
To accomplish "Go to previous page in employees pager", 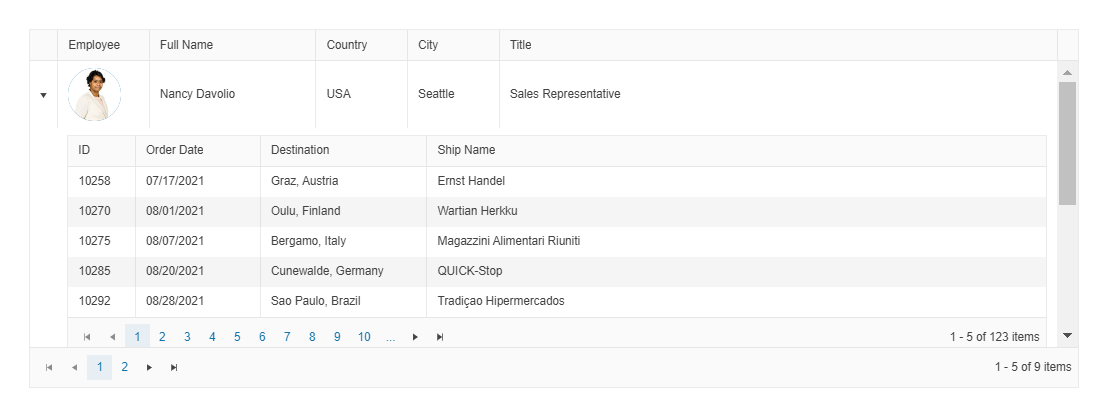I will pos(74,368).
